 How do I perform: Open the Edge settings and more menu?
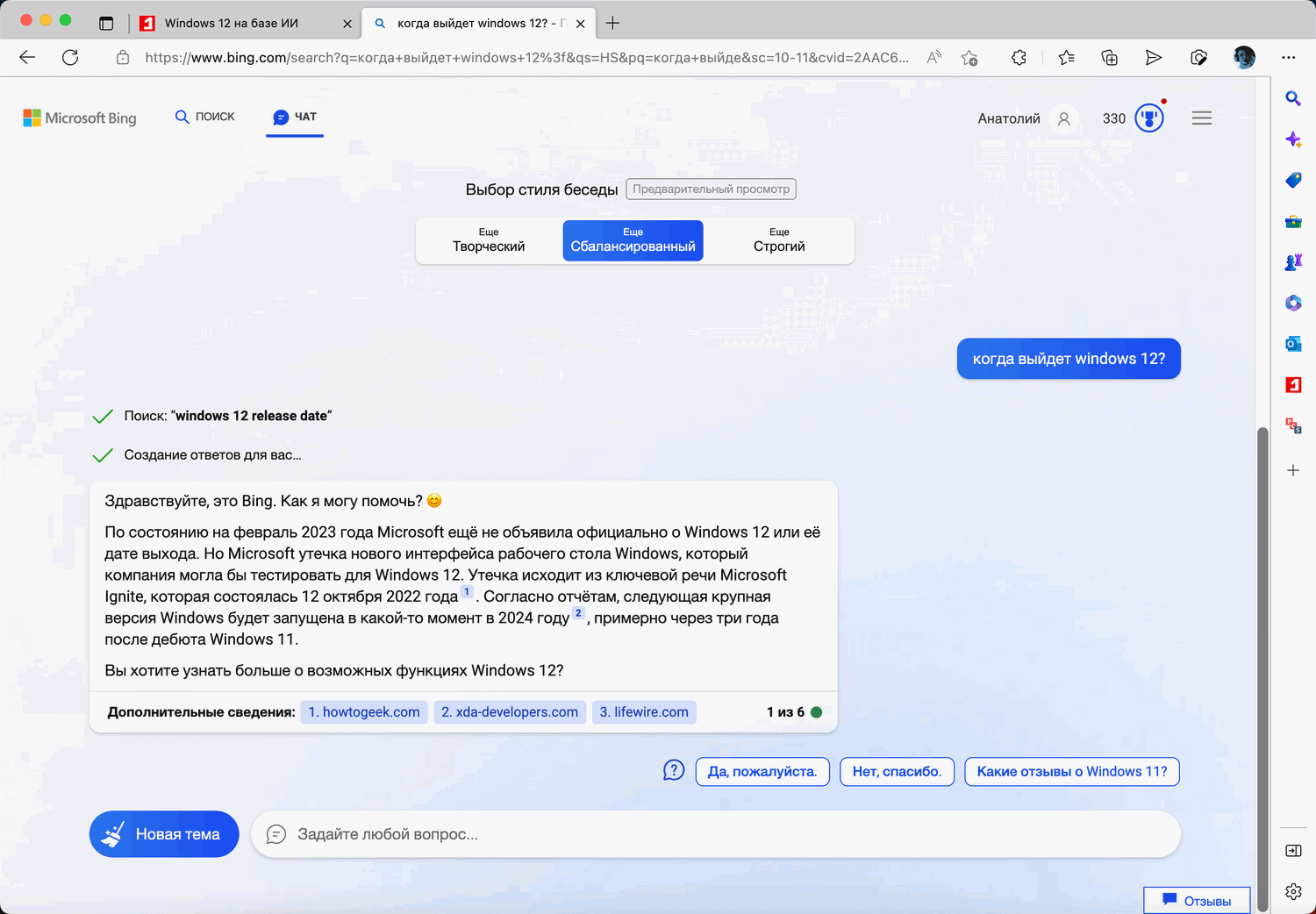point(1288,58)
